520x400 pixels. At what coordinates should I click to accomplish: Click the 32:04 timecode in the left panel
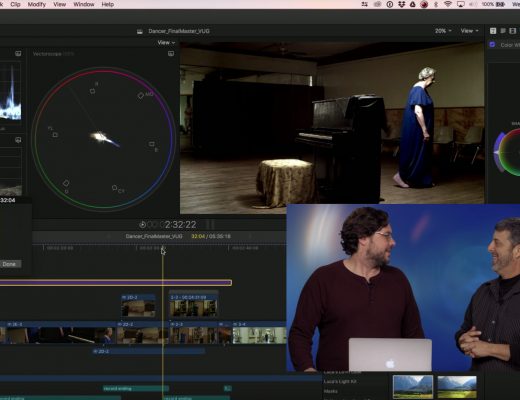(x=7, y=200)
